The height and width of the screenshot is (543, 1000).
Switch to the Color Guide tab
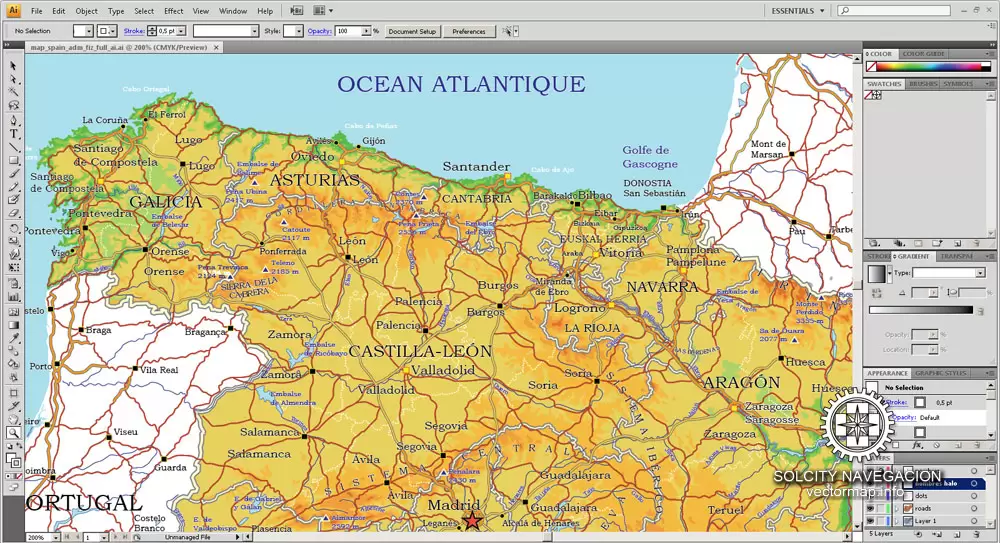923,54
